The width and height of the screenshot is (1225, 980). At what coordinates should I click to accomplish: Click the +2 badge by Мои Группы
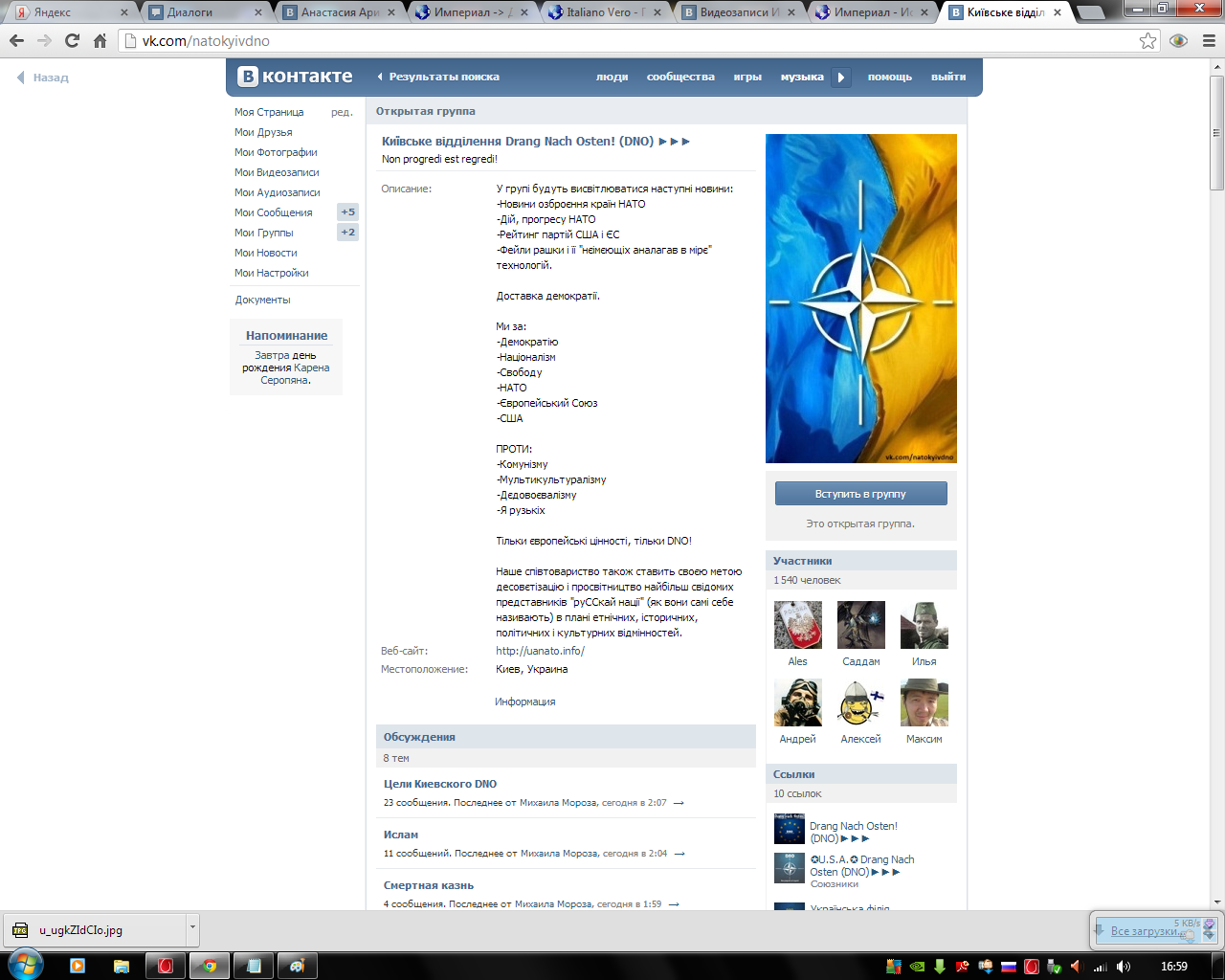tap(347, 233)
